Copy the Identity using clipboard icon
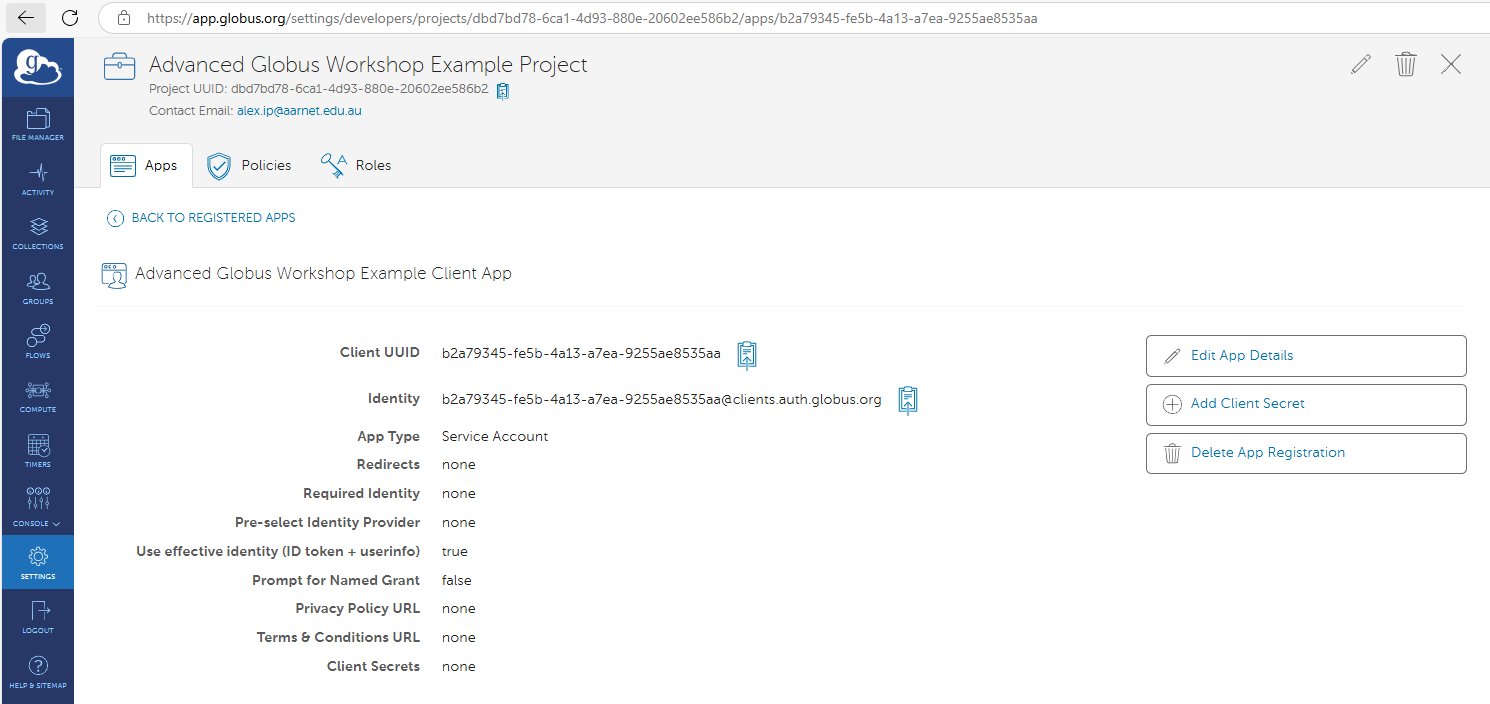Viewport: 1490px width, 704px height. tap(907, 400)
